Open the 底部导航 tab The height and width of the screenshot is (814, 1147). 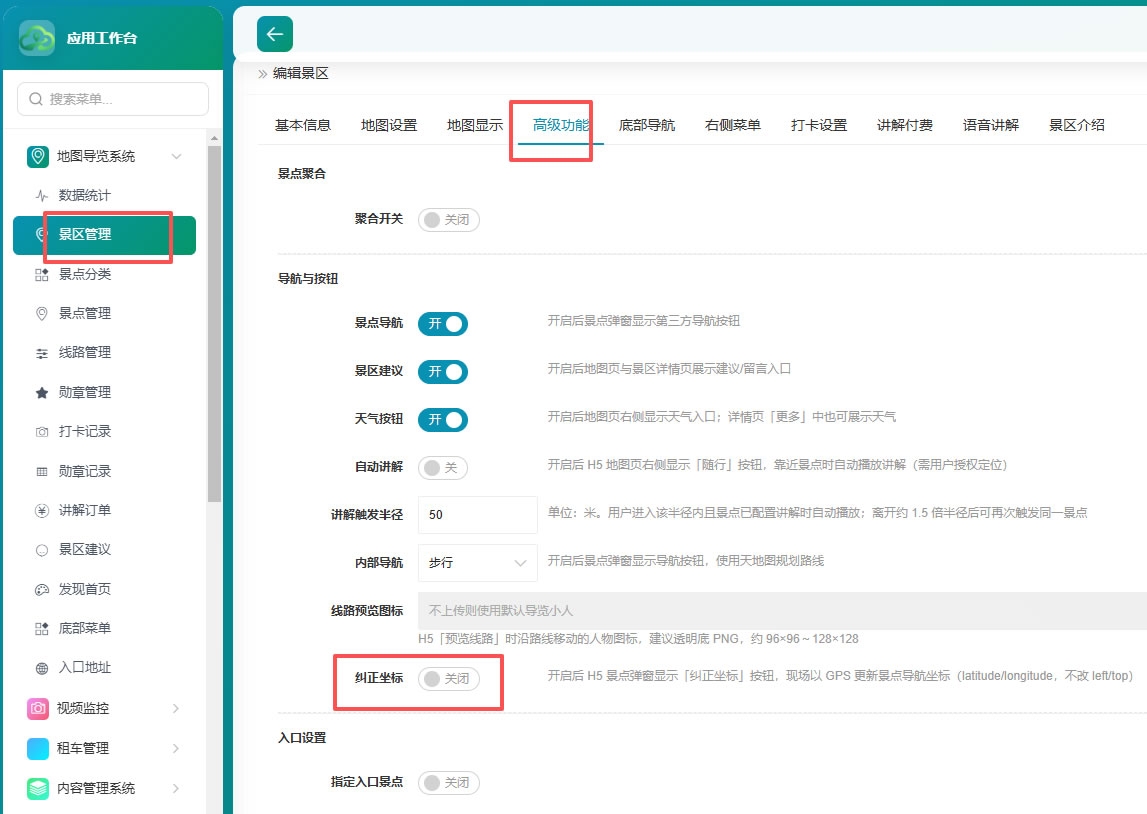647,125
